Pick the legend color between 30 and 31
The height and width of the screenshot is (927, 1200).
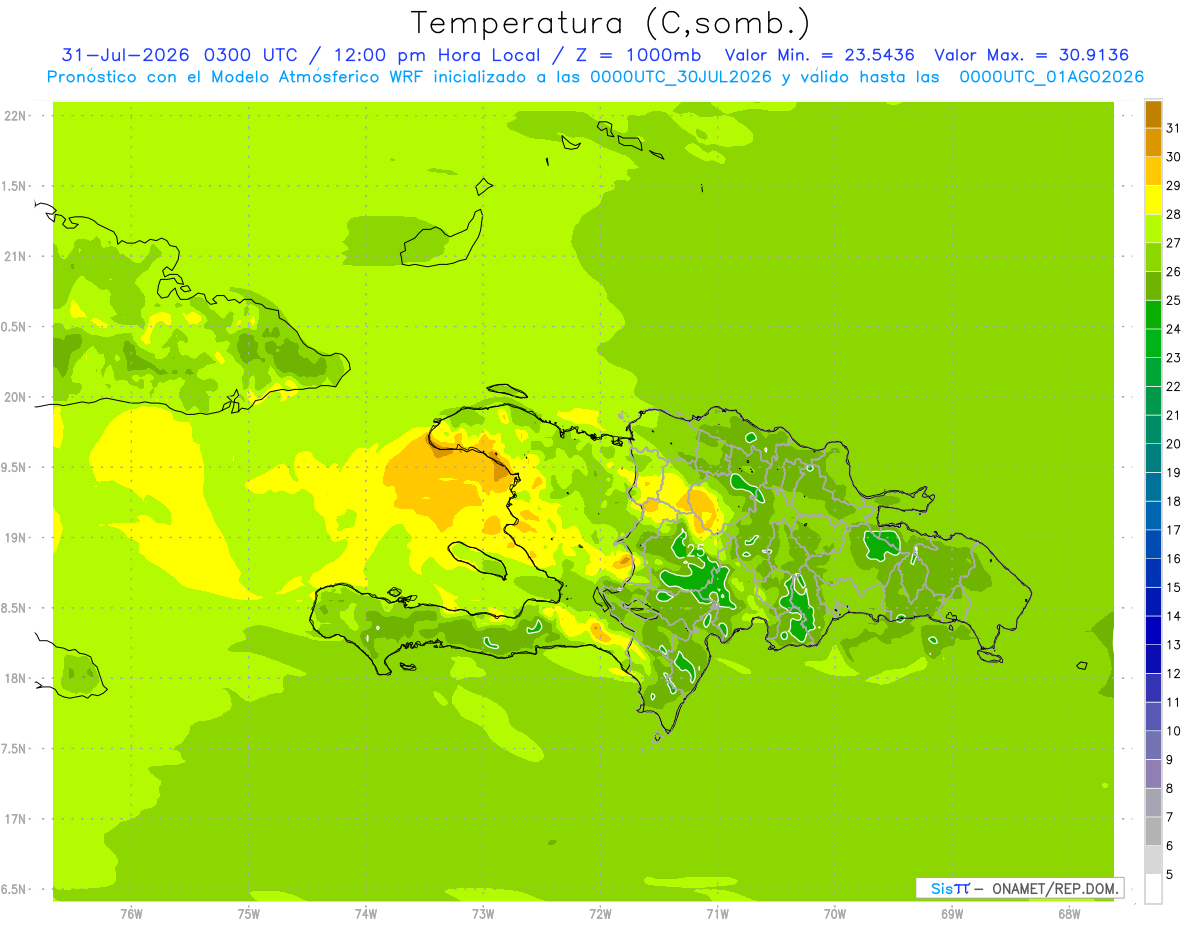tap(1153, 142)
